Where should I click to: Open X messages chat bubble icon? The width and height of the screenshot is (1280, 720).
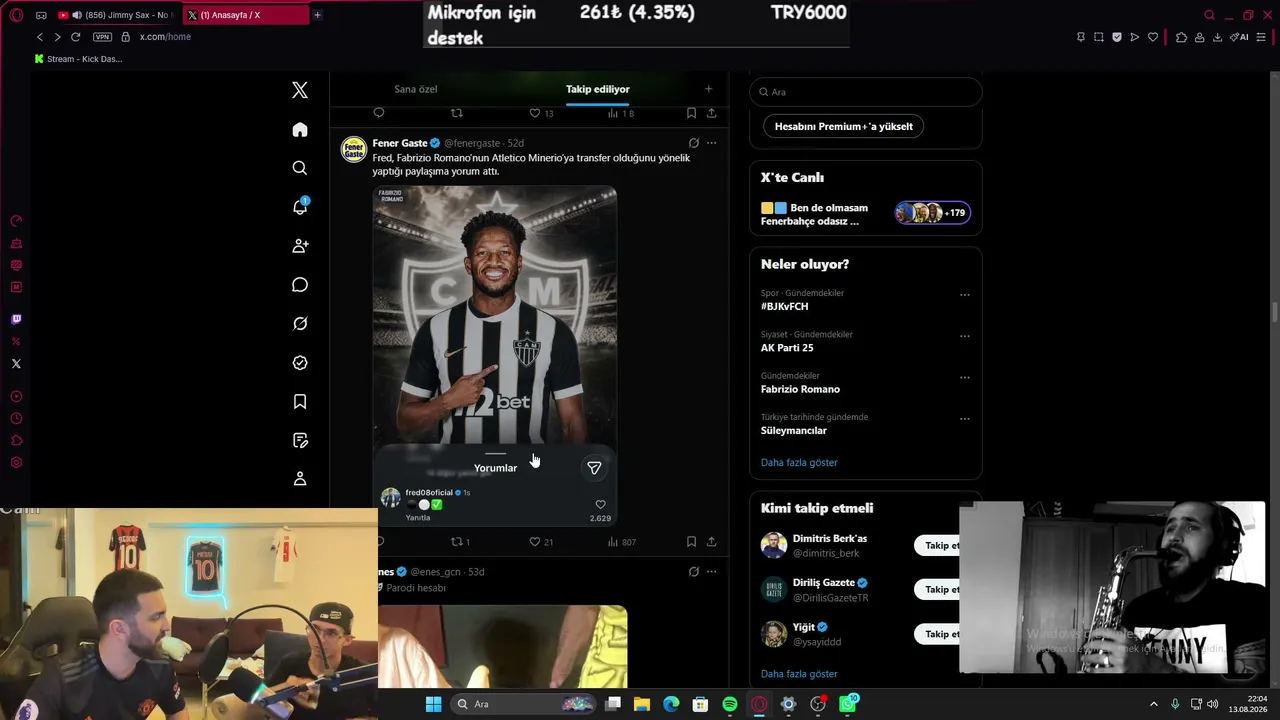300,285
